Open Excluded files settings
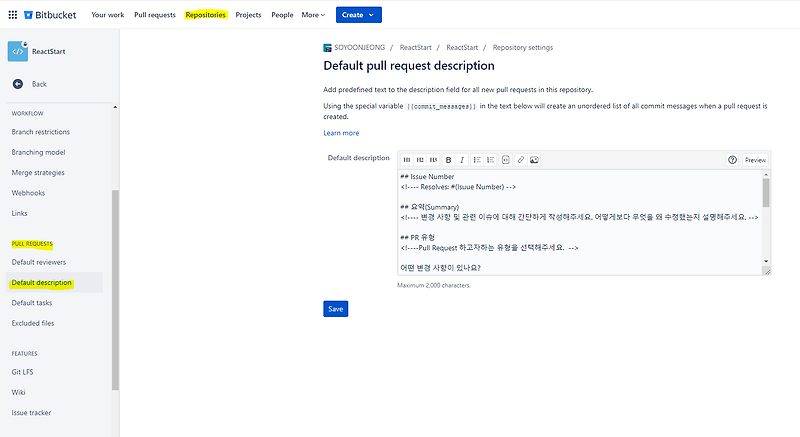The height and width of the screenshot is (437, 800). tap(33, 323)
